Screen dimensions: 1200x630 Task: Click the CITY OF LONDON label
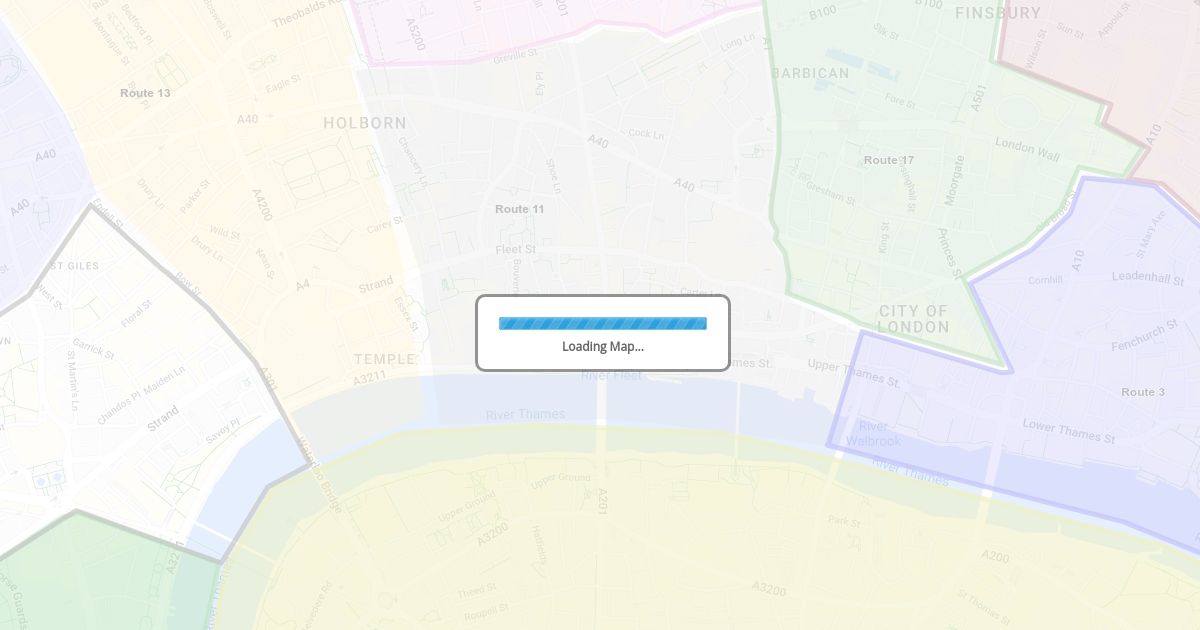point(913,319)
